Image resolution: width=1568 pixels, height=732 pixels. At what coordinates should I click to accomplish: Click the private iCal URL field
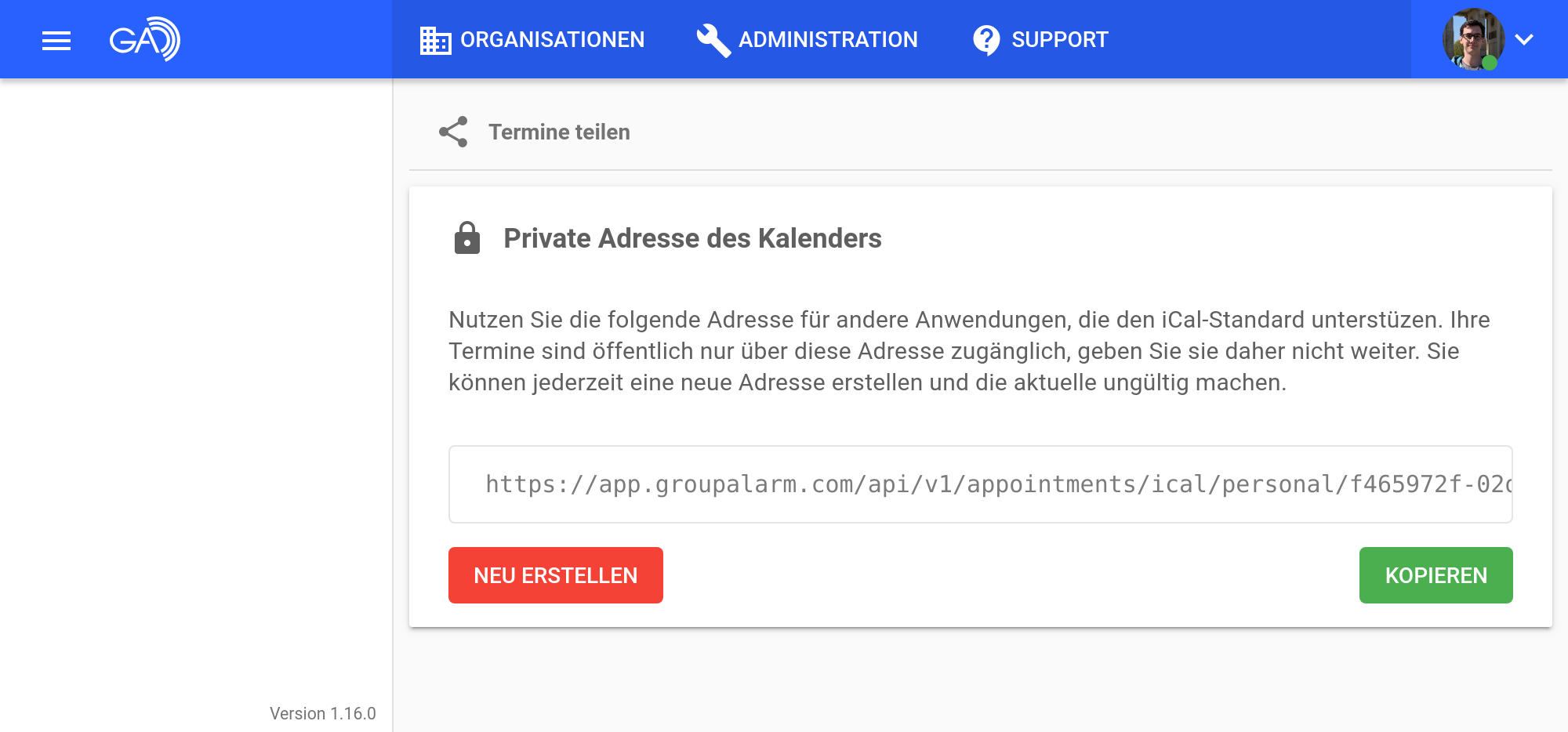point(980,484)
